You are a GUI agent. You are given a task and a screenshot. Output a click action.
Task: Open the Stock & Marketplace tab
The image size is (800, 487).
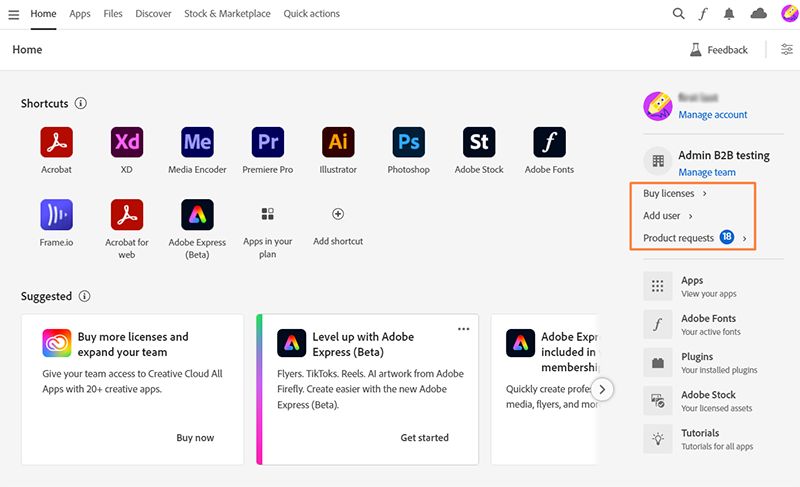(x=227, y=14)
